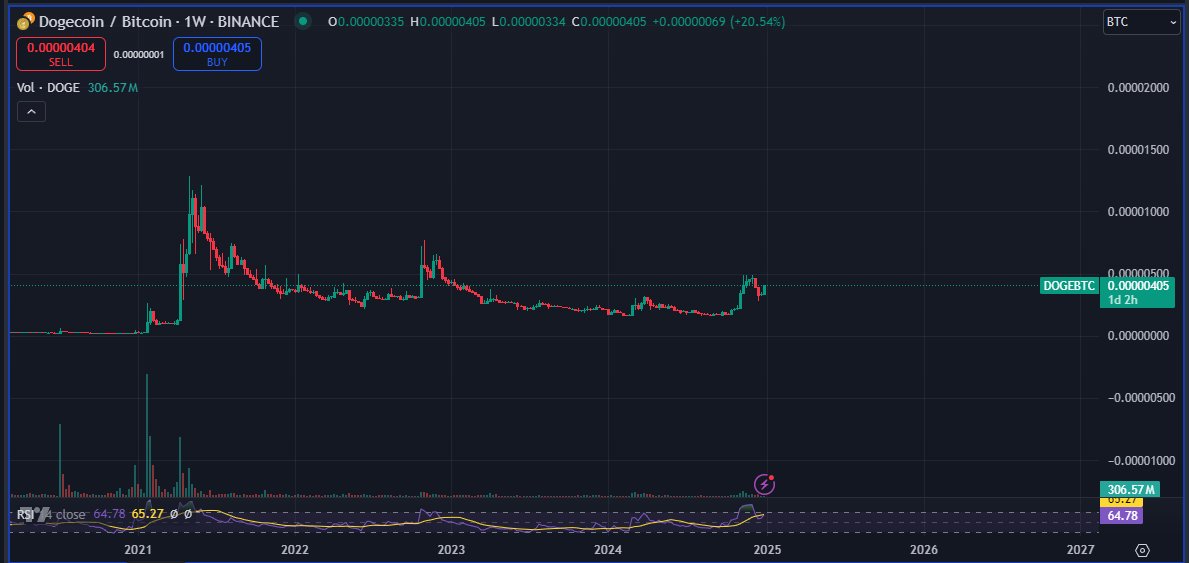This screenshot has width=1189, height=563.
Task: Click the yellow RSI moving average value 65.27
Action: pos(148,514)
